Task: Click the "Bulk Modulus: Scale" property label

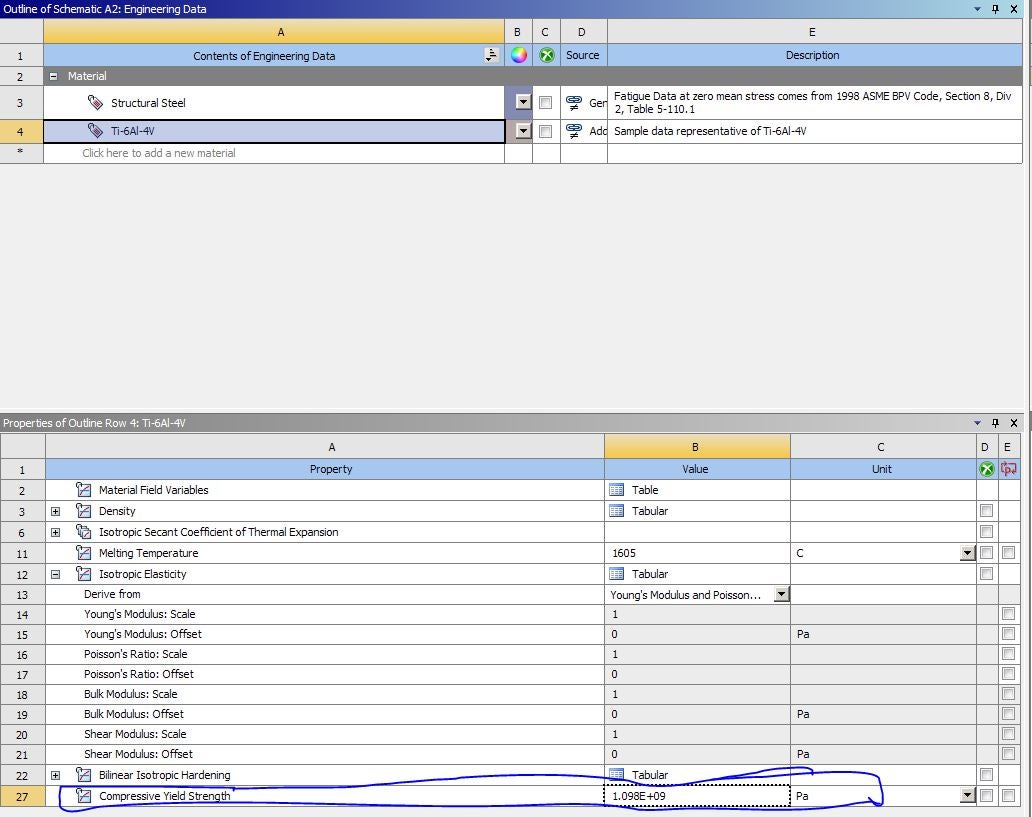Action: [x=130, y=694]
